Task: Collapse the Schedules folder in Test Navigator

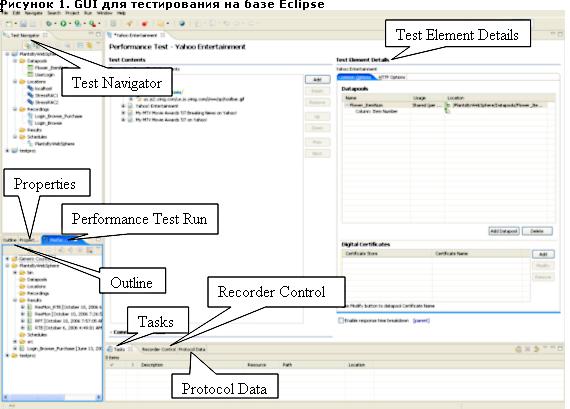Action: (15, 137)
